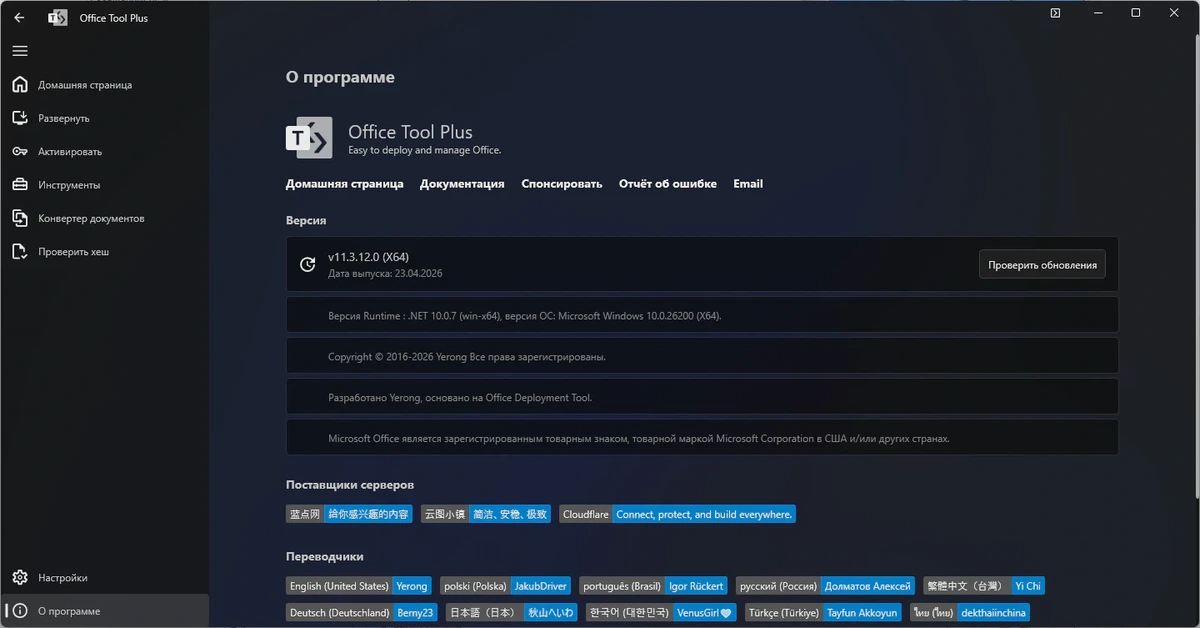Click translator 秋山へいわ for 日本語
This screenshot has height=628, width=1200.
pyautogui.click(x=551, y=612)
